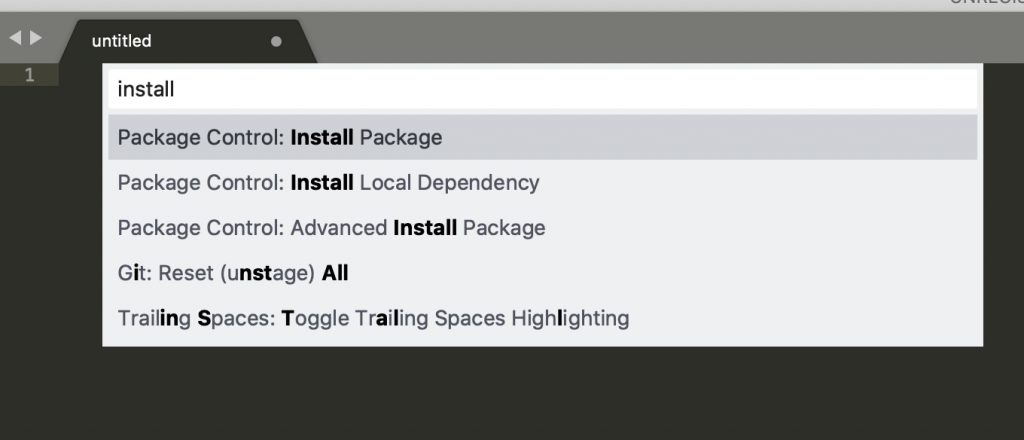Click the next tab right arrow
The image size is (1024, 440).
click(36, 38)
